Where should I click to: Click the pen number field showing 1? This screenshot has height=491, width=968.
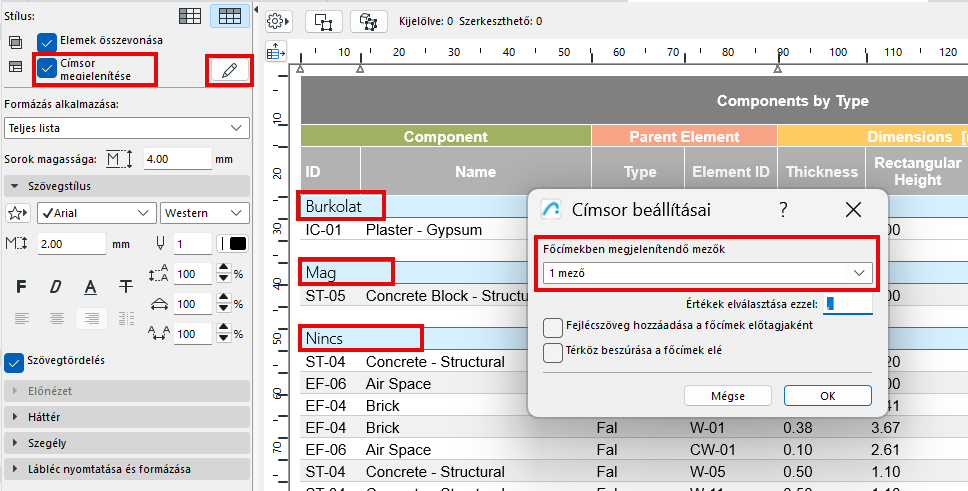click(x=193, y=244)
